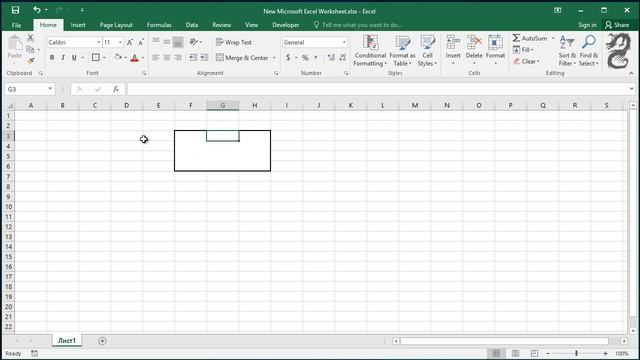Increase cell indent

click(x=204, y=58)
